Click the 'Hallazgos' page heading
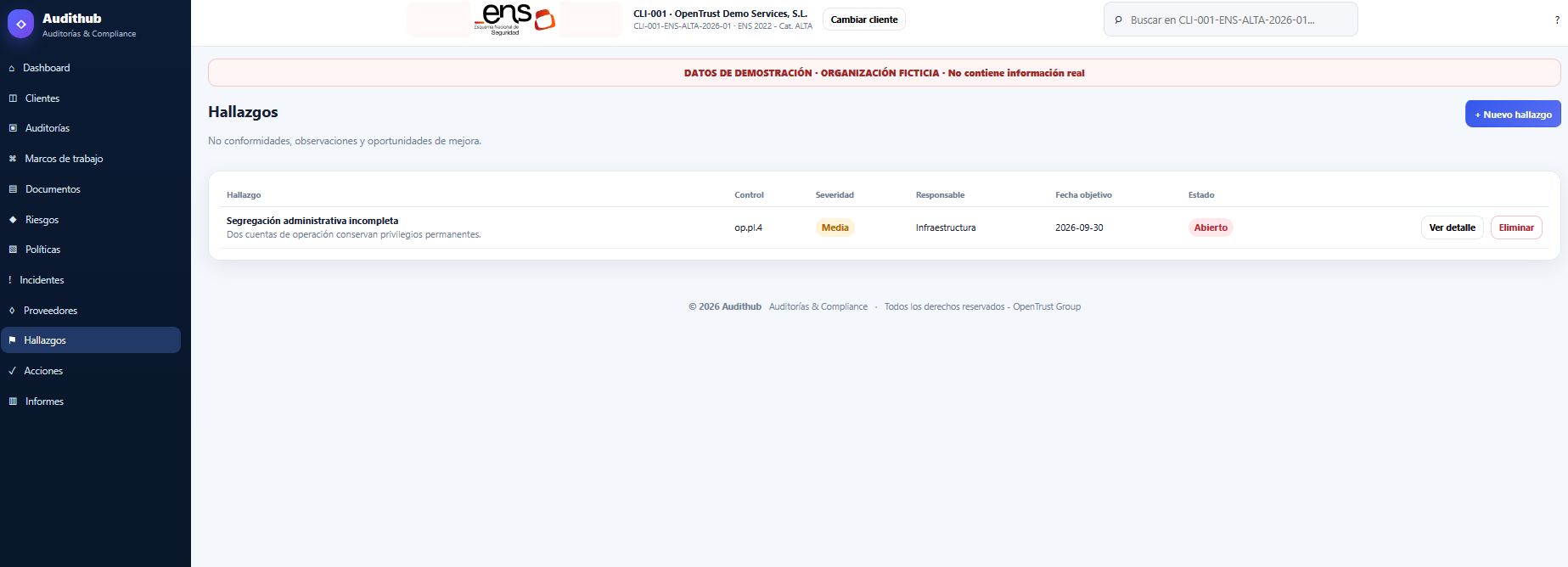This screenshot has width=1568, height=567. [x=243, y=112]
